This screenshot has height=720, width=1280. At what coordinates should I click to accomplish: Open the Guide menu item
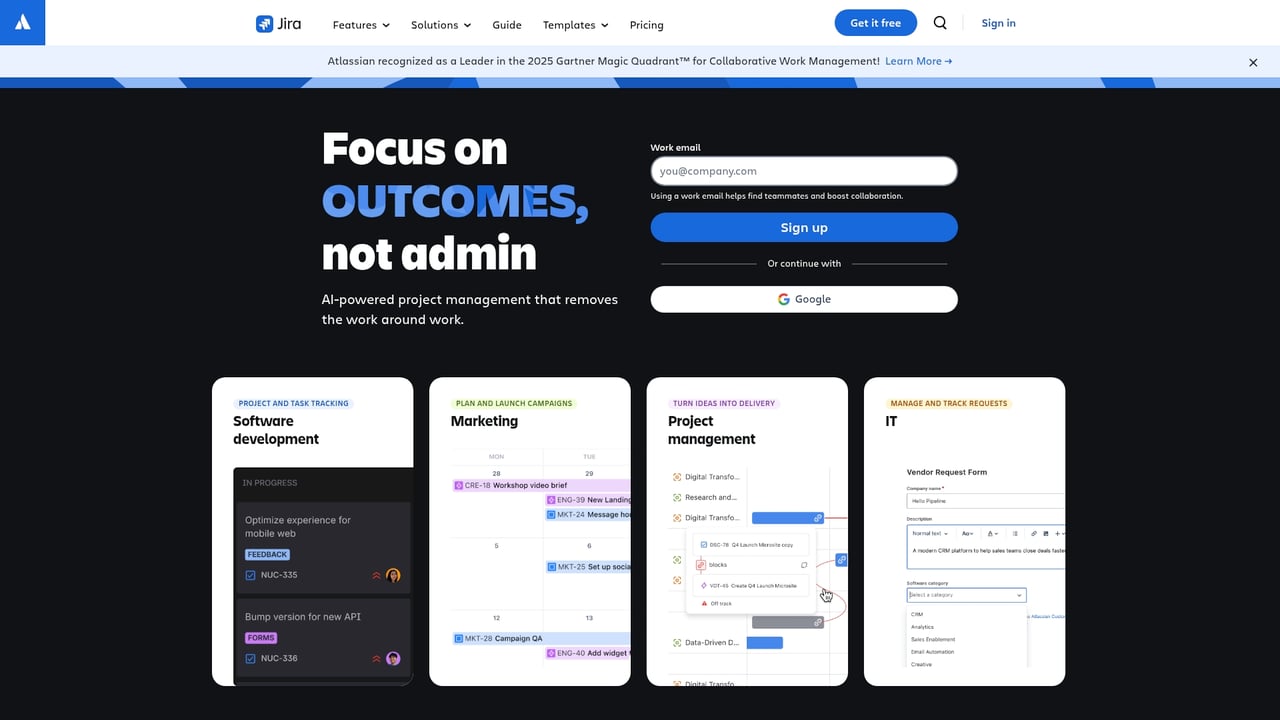pos(506,25)
